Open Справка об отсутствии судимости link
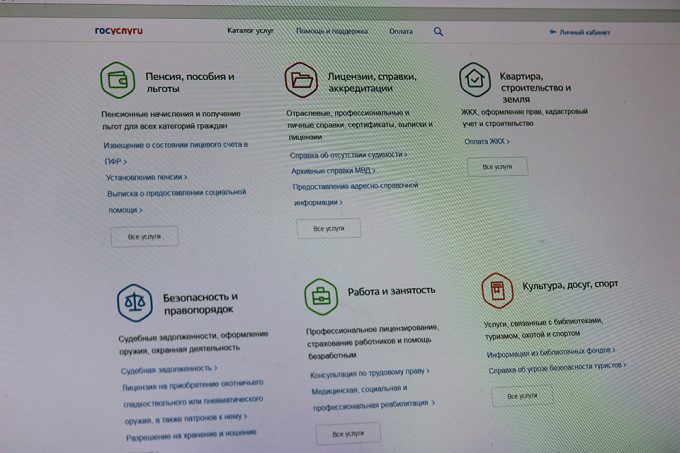This screenshot has height=453, width=680. (349, 155)
